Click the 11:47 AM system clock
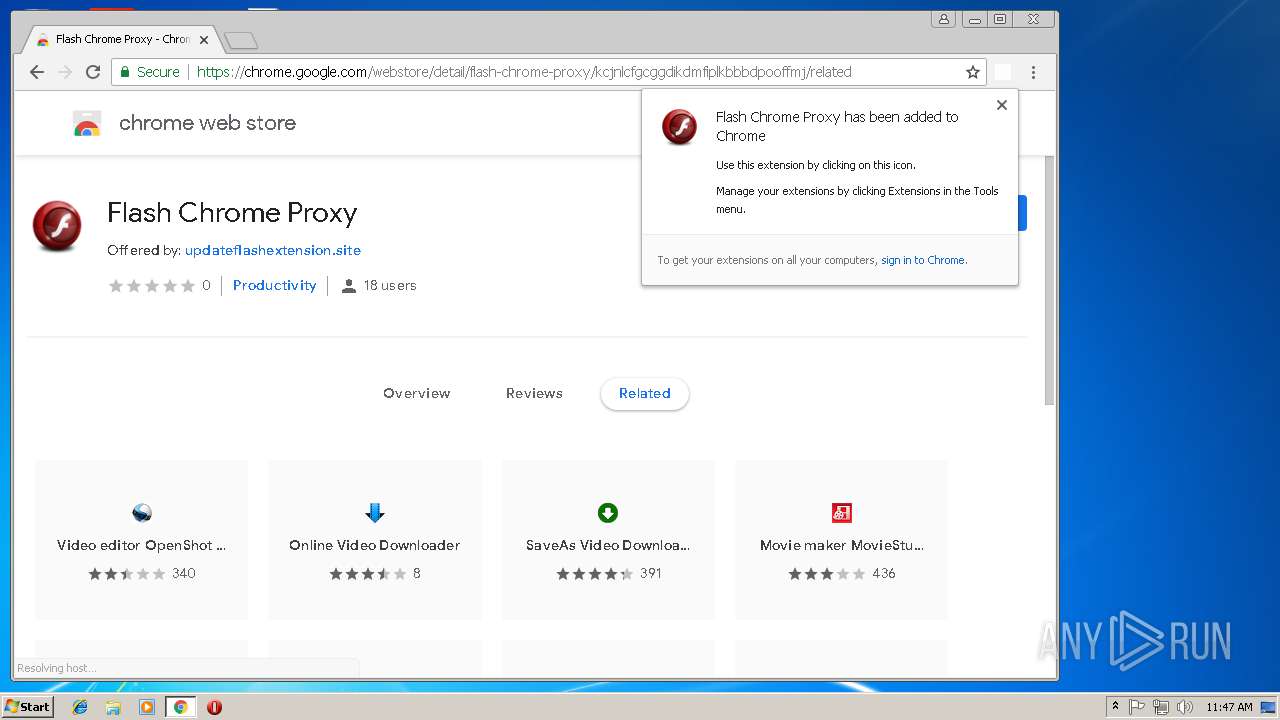1280x720 pixels. coord(1229,707)
